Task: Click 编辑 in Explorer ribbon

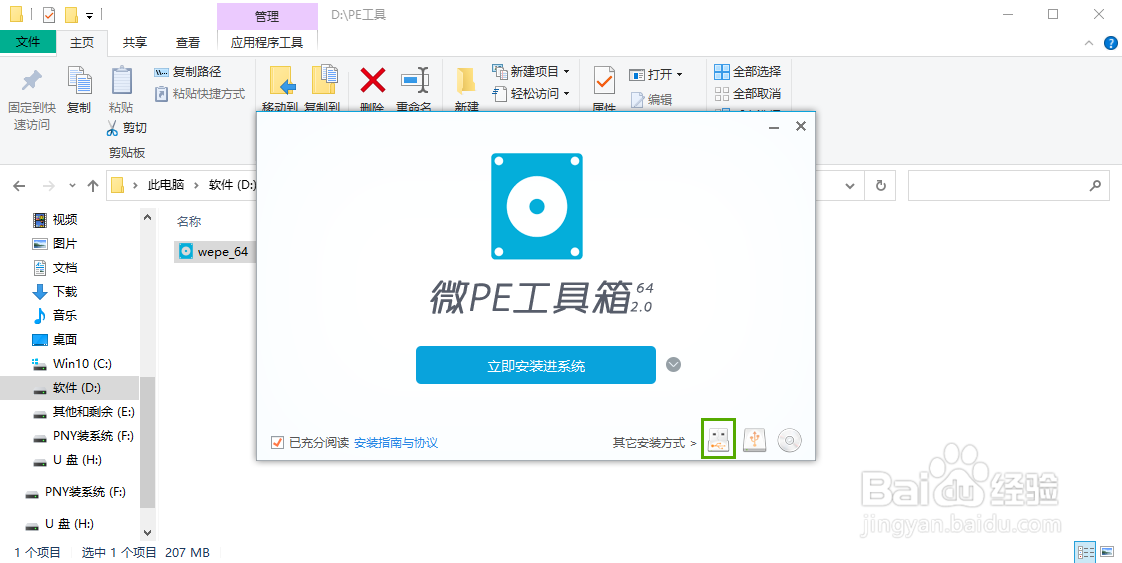Action: coord(651,99)
